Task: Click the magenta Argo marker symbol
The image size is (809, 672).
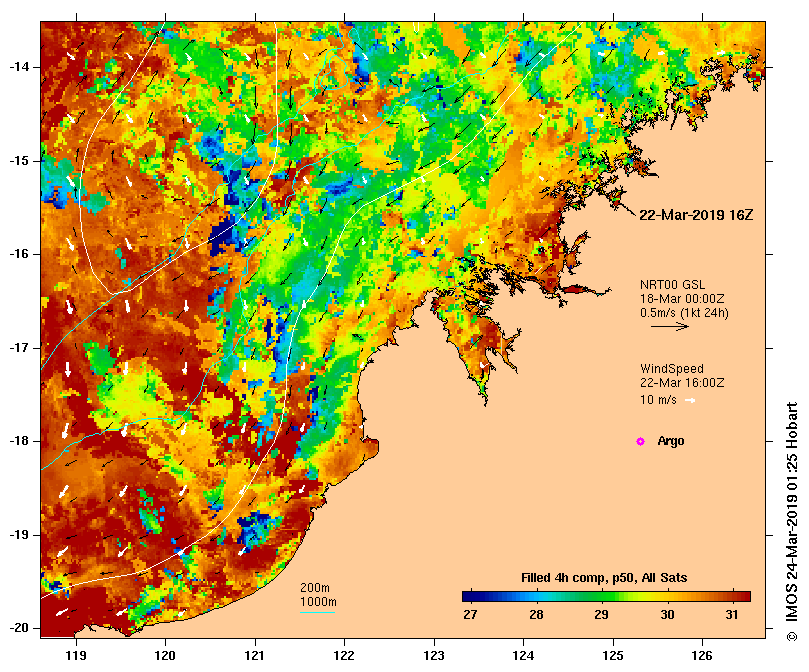Action: coord(640,441)
